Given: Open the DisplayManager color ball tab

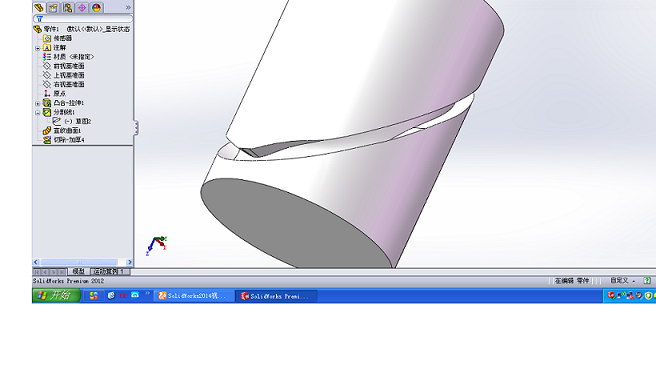Looking at the screenshot, I should pos(97,8).
